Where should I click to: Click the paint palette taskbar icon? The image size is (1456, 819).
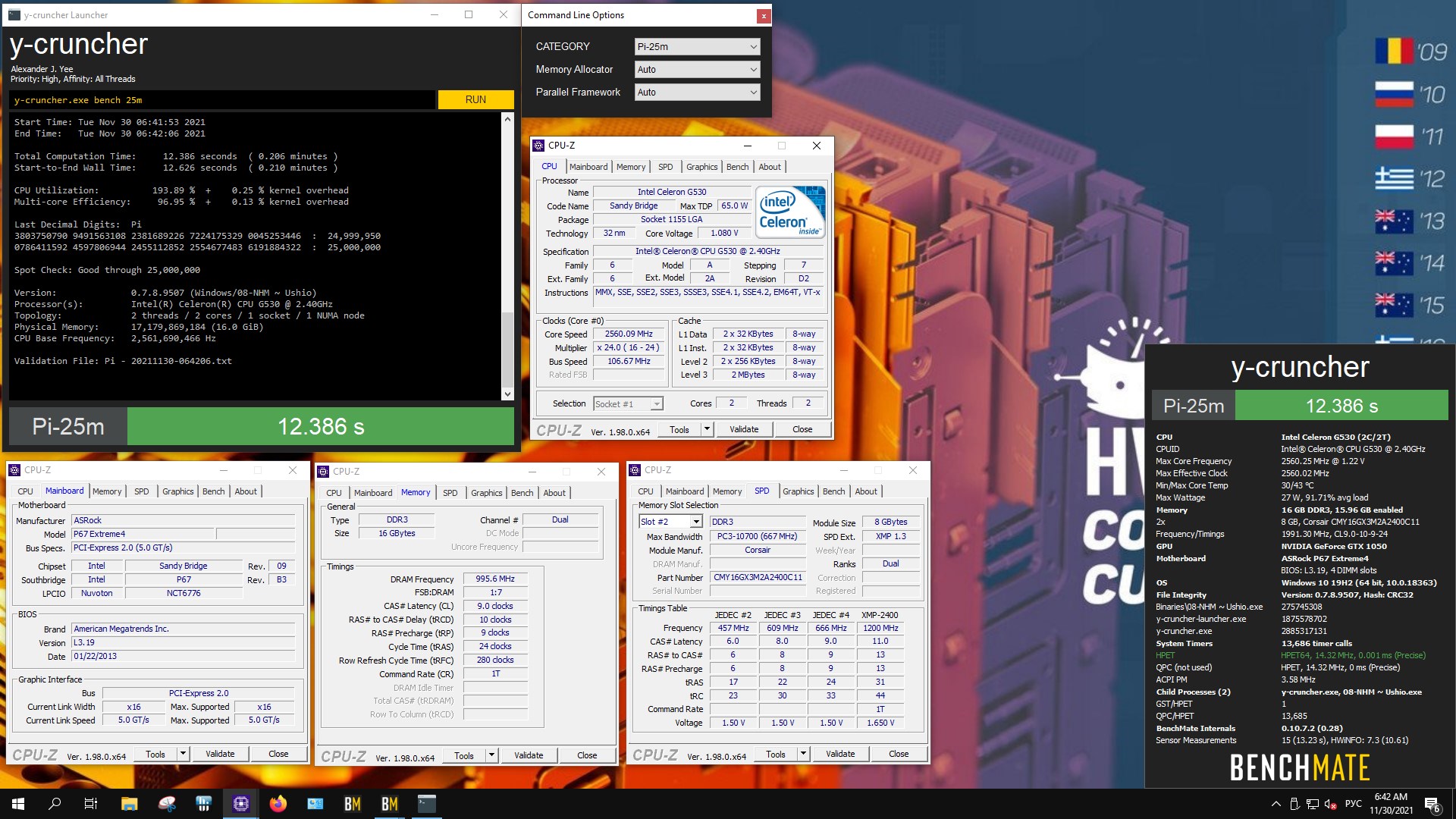click(x=167, y=804)
